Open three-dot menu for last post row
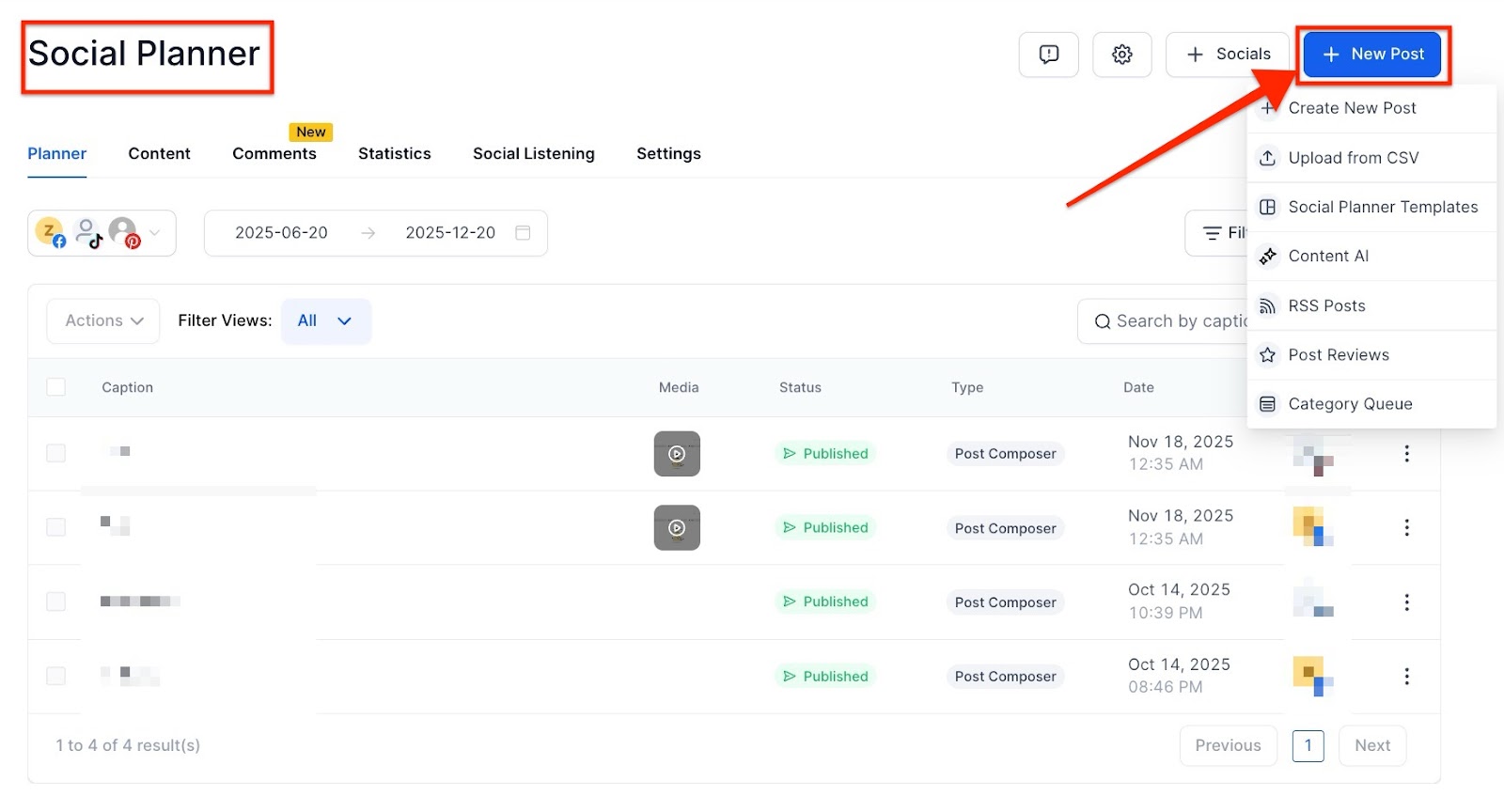Image resolution: width=1504 pixels, height=812 pixels. coord(1406,677)
